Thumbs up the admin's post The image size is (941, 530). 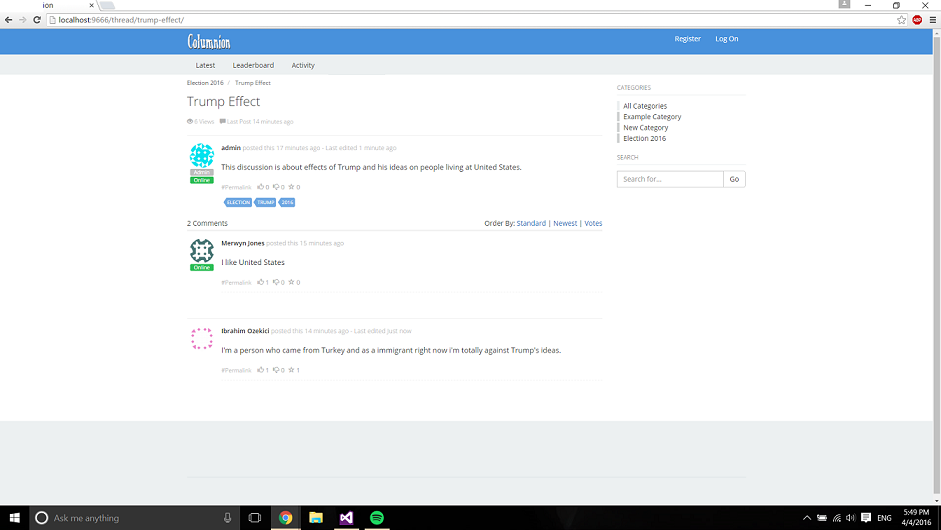click(261, 187)
